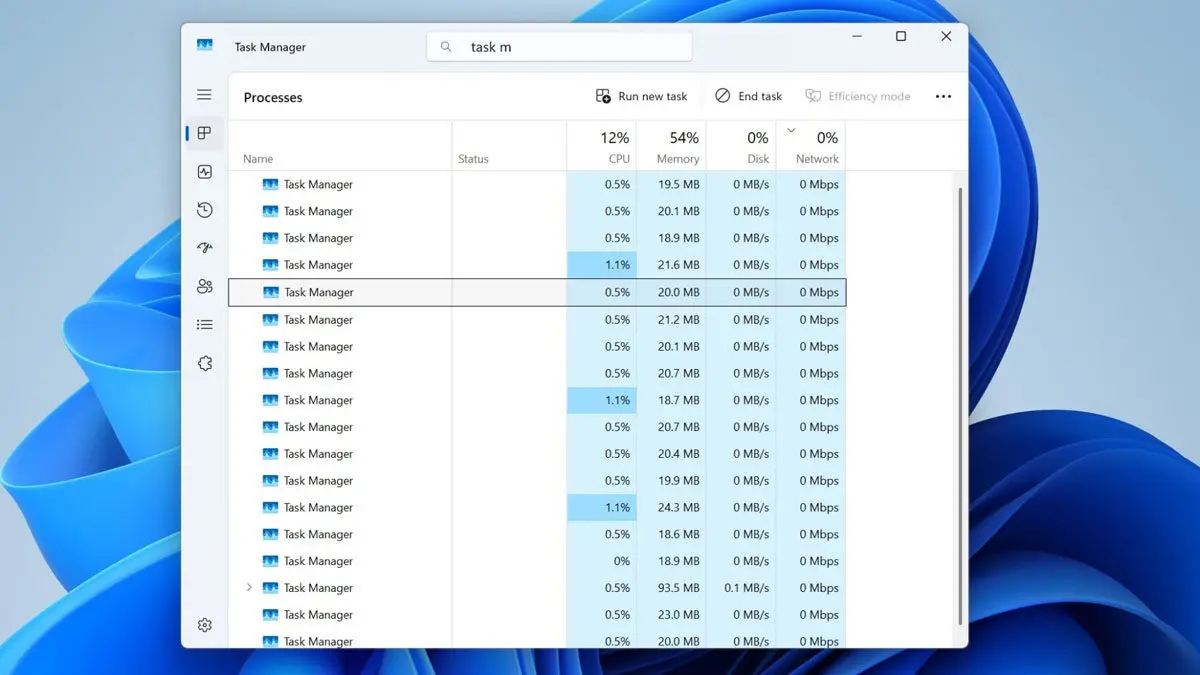Open the App history view

click(204, 209)
